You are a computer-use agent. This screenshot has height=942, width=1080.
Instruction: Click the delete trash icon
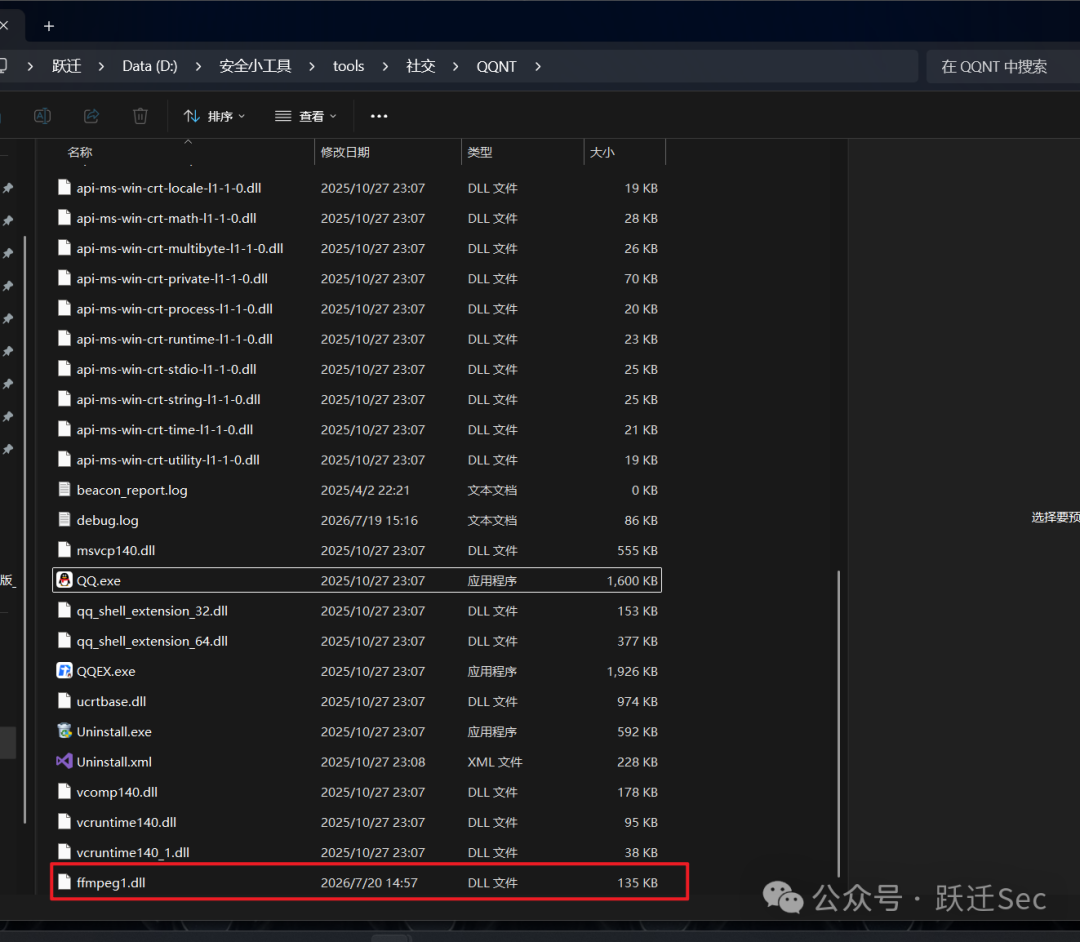[x=140, y=116]
